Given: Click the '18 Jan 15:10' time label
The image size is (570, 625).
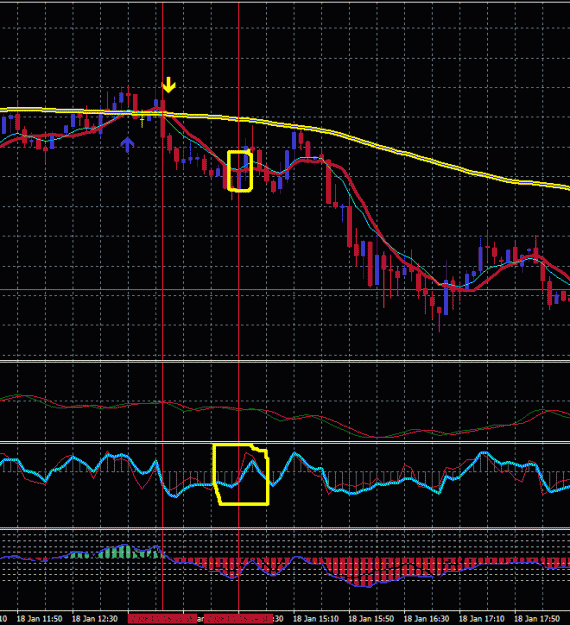Looking at the screenshot, I should click(x=316, y=619).
